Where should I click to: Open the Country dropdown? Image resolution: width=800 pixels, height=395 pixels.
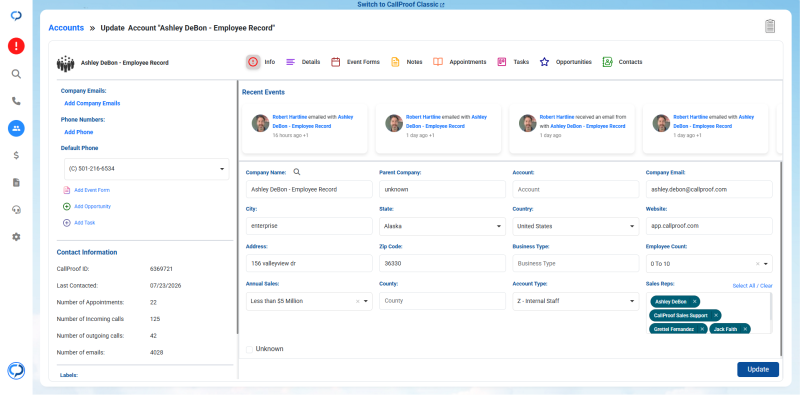[x=576, y=226]
